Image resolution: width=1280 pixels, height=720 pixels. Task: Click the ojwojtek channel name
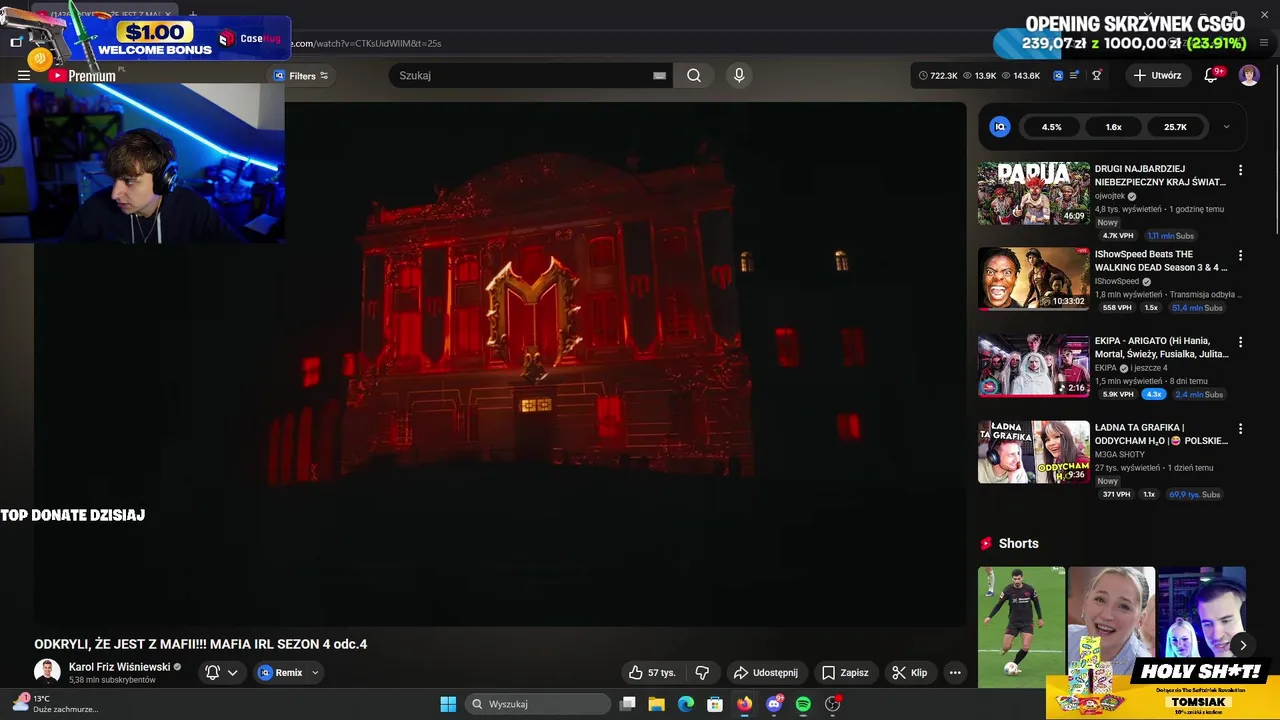[1110, 196]
